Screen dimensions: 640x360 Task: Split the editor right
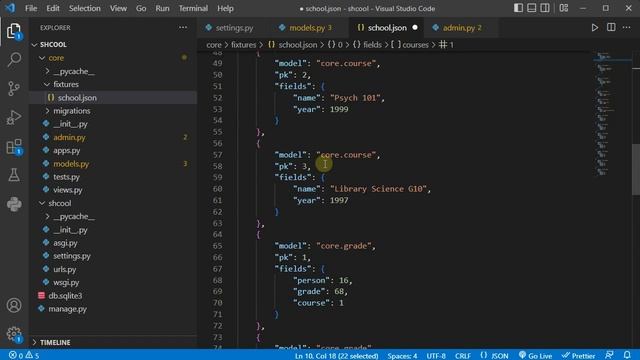611,27
